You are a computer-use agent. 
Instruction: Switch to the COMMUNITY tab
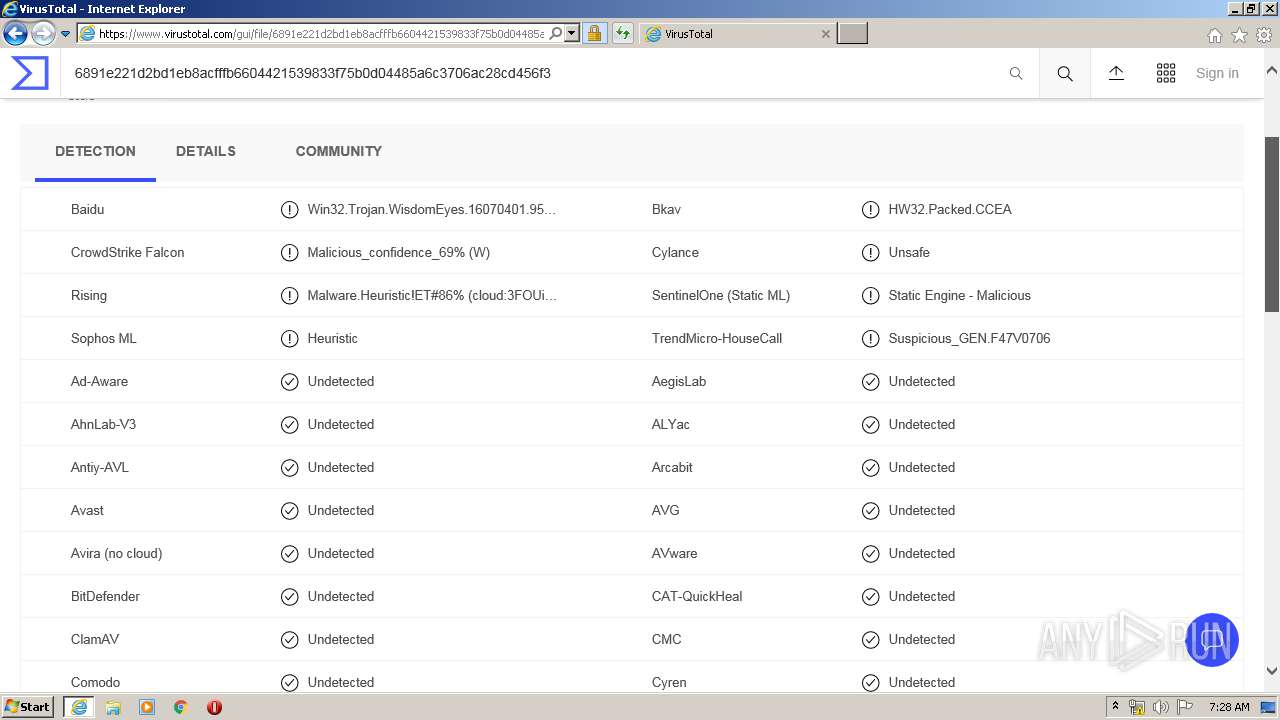coord(339,152)
